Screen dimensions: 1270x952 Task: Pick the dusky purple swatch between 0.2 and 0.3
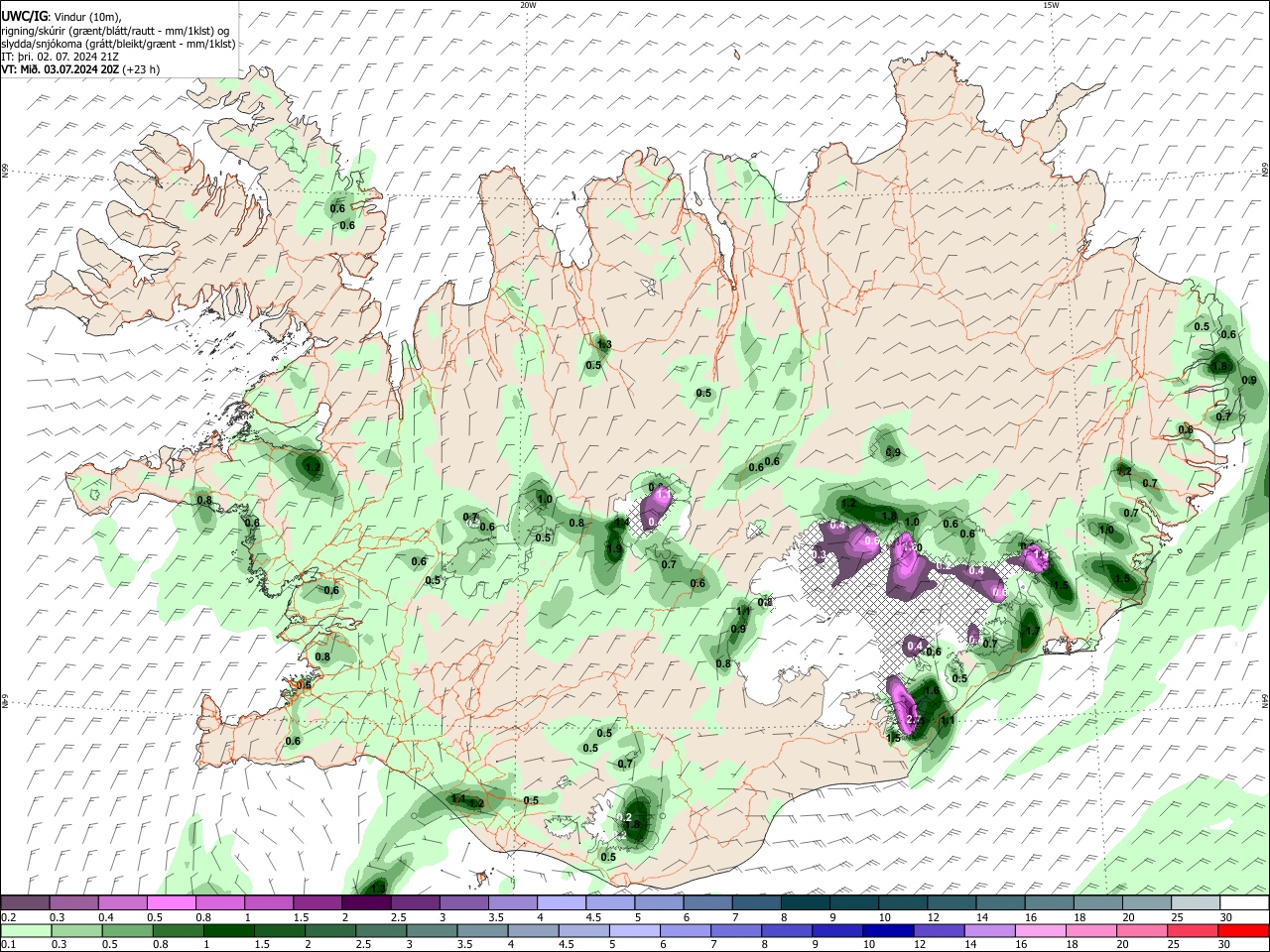(x=25, y=903)
